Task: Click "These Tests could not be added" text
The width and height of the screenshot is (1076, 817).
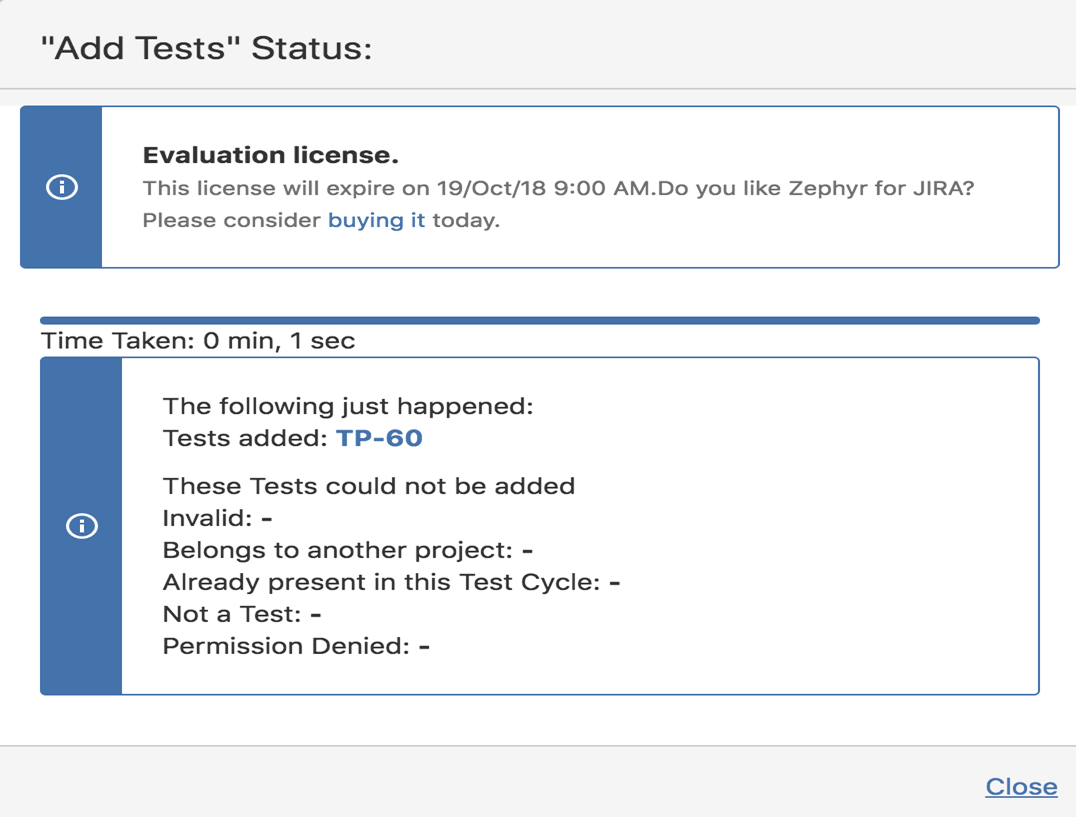Action: pyautogui.click(x=368, y=487)
